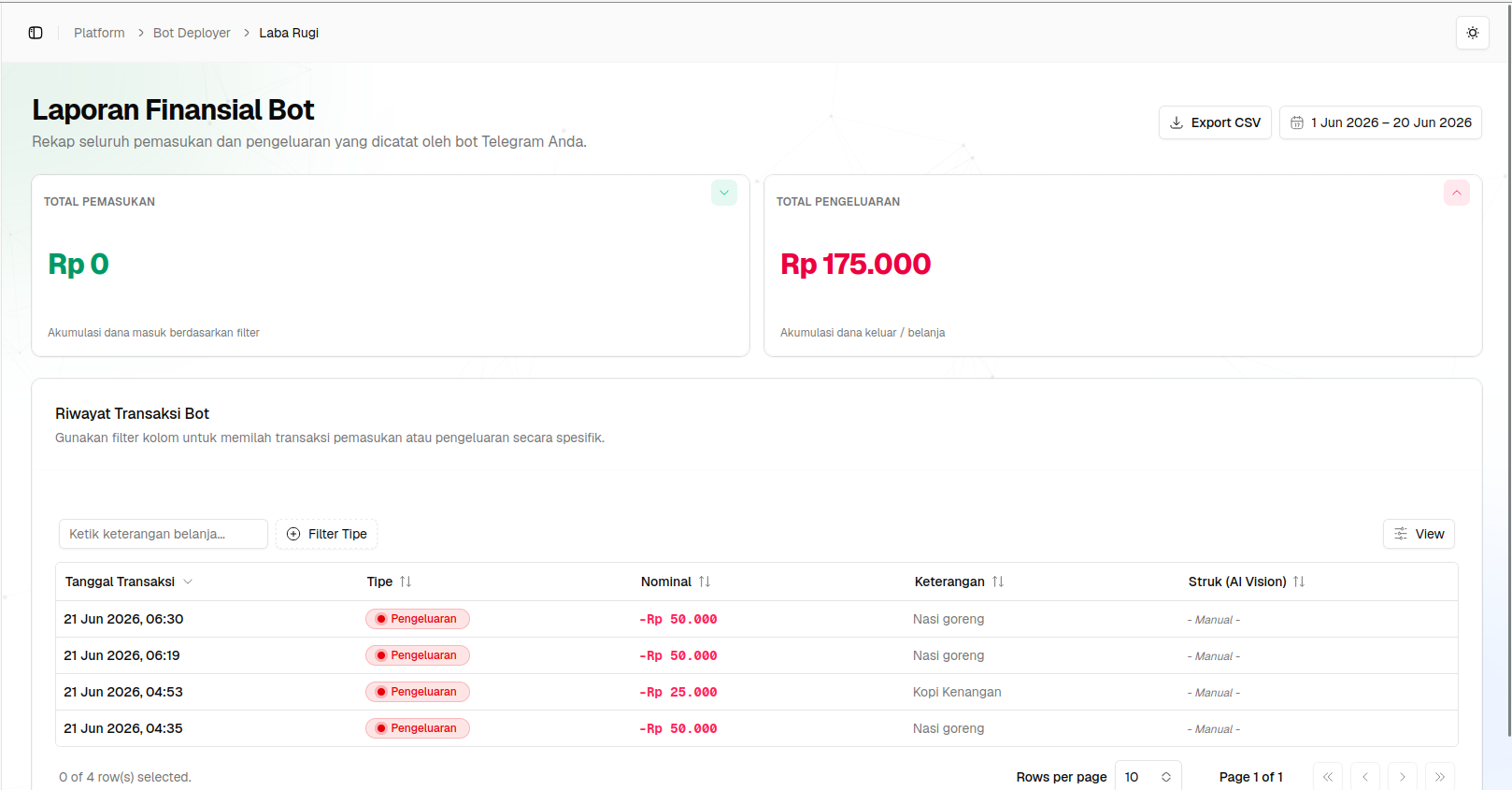The width and height of the screenshot is (1512, 790).
Task: Click Pengeluaran badge in 04:53 row
Action: 418,692
